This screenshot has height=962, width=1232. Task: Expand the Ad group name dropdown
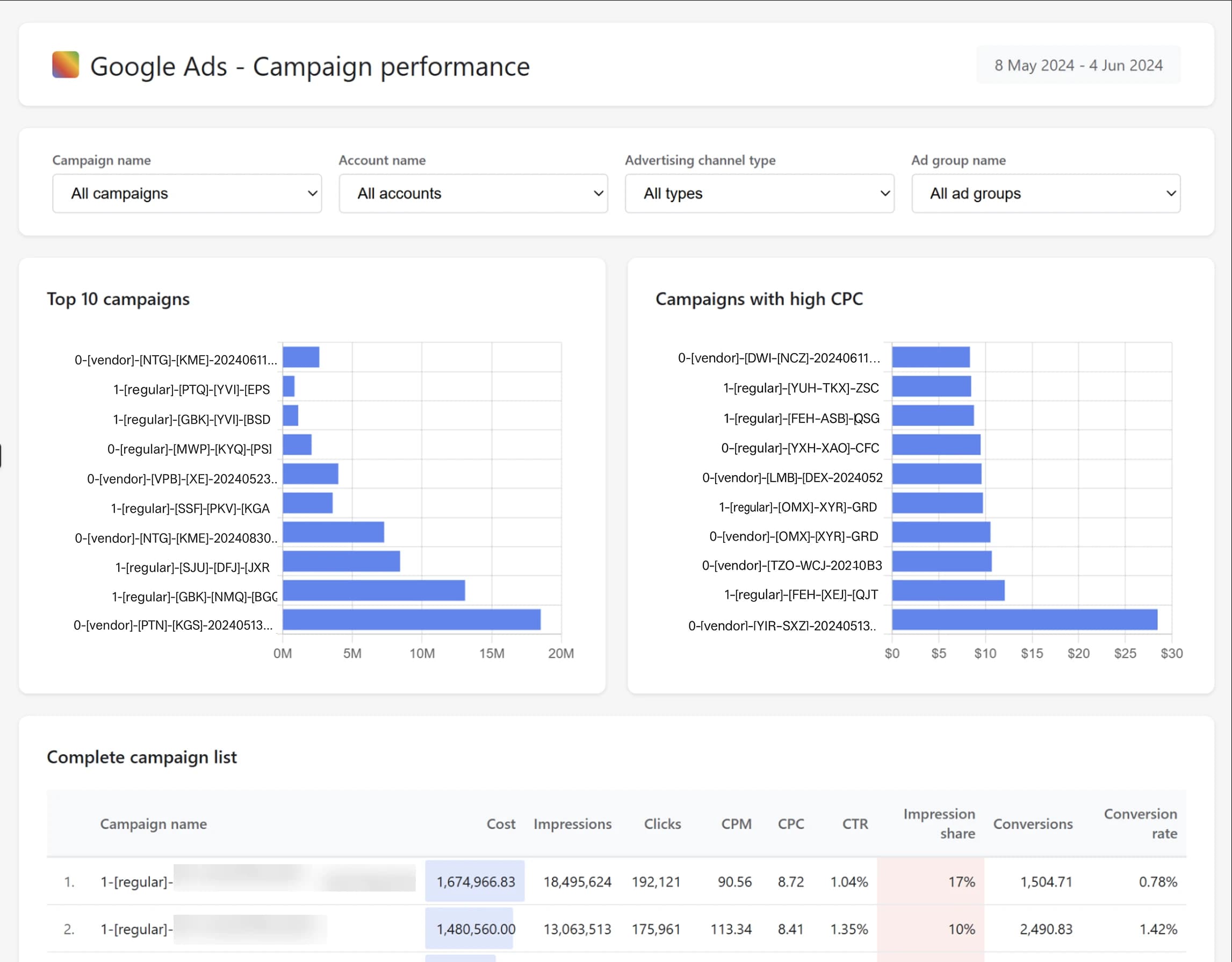1045,193
